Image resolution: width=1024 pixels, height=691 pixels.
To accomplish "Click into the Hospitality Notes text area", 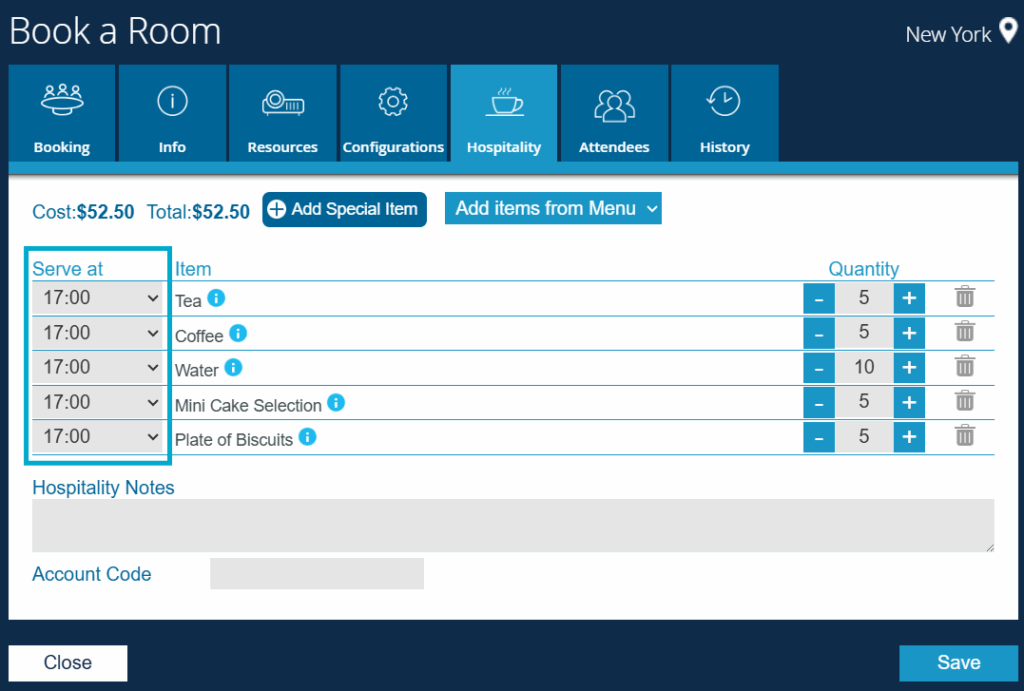I will pyautogui.click(x=513, y=525).
